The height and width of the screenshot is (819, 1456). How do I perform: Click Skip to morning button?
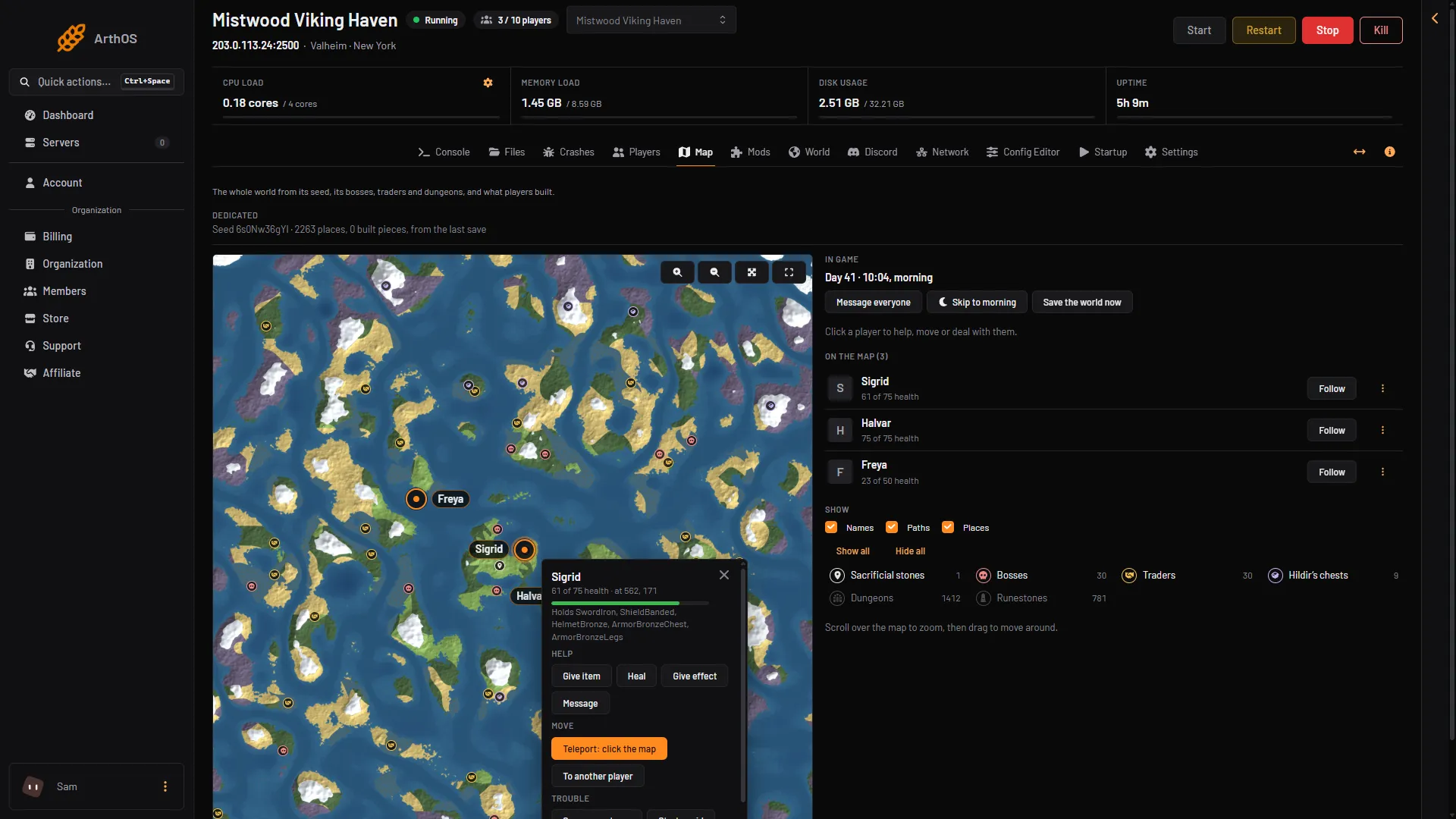[977, 302]
